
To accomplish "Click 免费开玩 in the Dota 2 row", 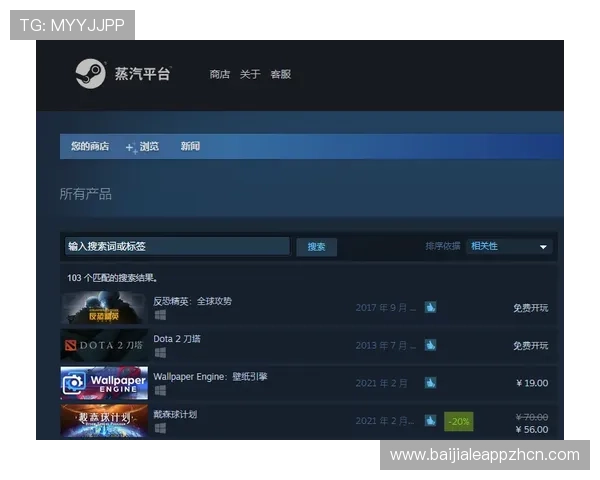I will (530, 346).
